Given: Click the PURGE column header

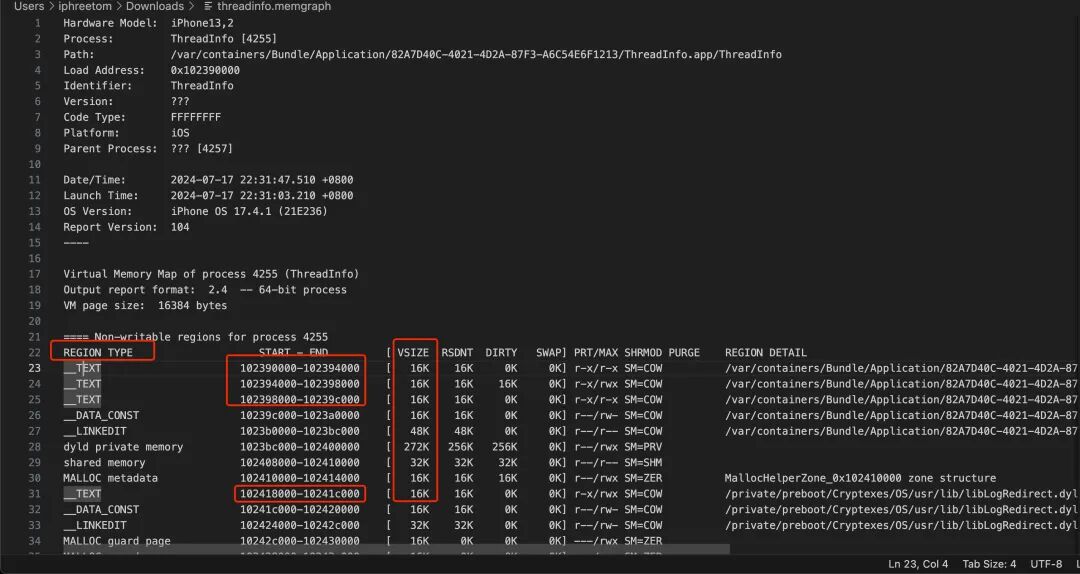Looking at the screenshot, I should [x=684, y=353].
